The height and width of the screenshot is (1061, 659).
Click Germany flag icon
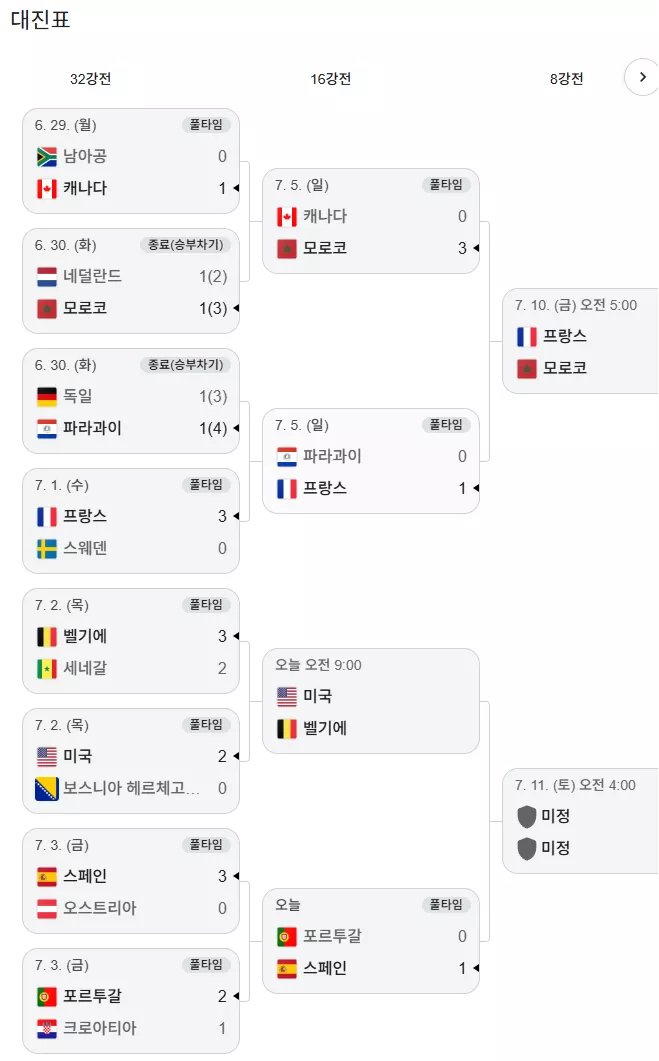pyautogui.click(x=47, y=397)
